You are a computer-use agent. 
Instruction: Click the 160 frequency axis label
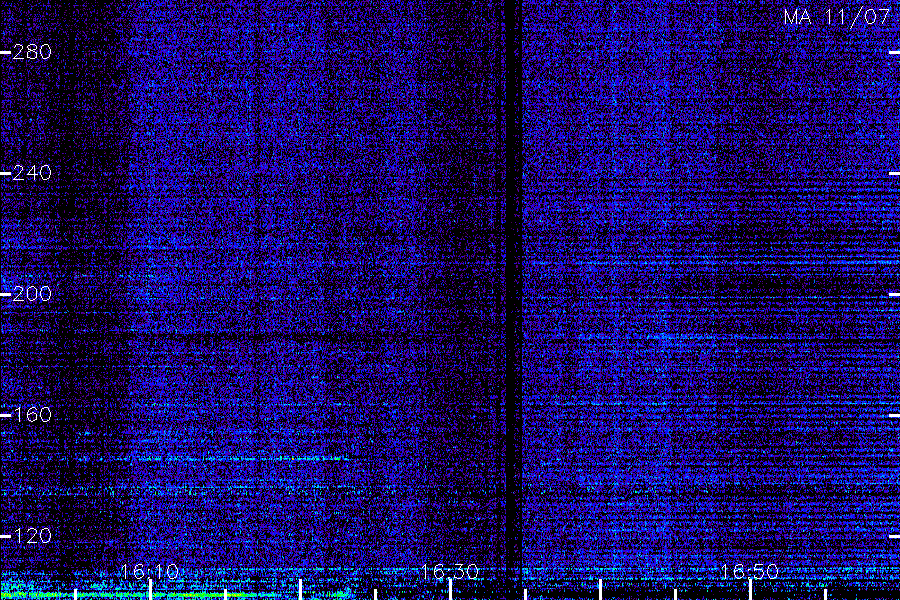32,415
